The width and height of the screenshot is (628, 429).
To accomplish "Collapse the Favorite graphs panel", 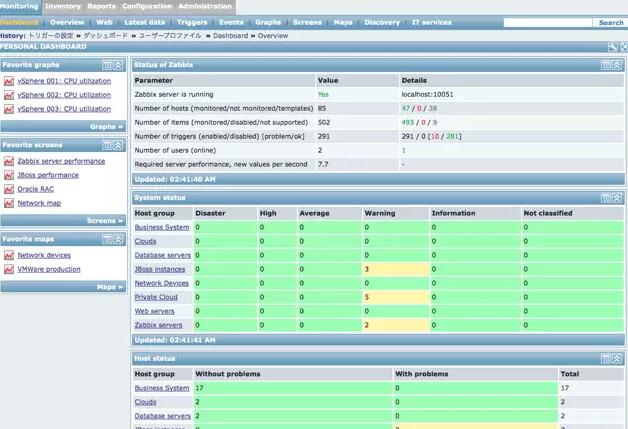I will 118,65.
